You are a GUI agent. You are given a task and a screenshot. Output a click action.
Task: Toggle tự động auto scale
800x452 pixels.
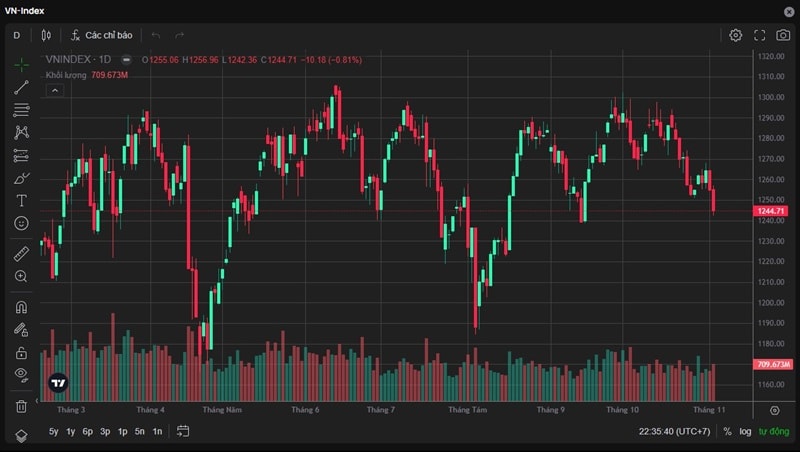click(773, 432)
